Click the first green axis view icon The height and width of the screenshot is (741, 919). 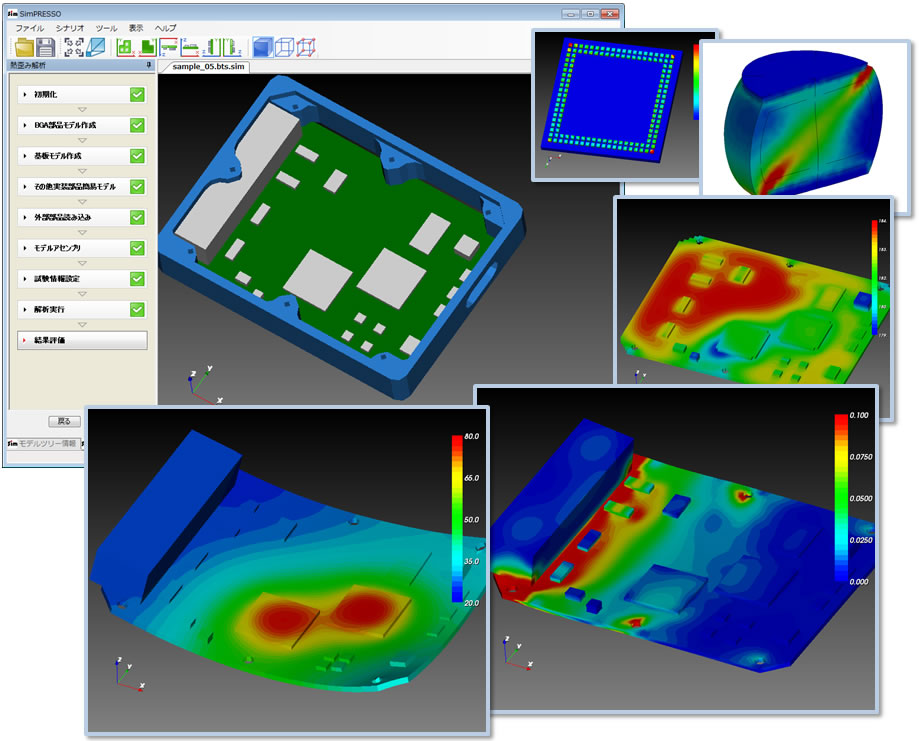click(125, 47)
